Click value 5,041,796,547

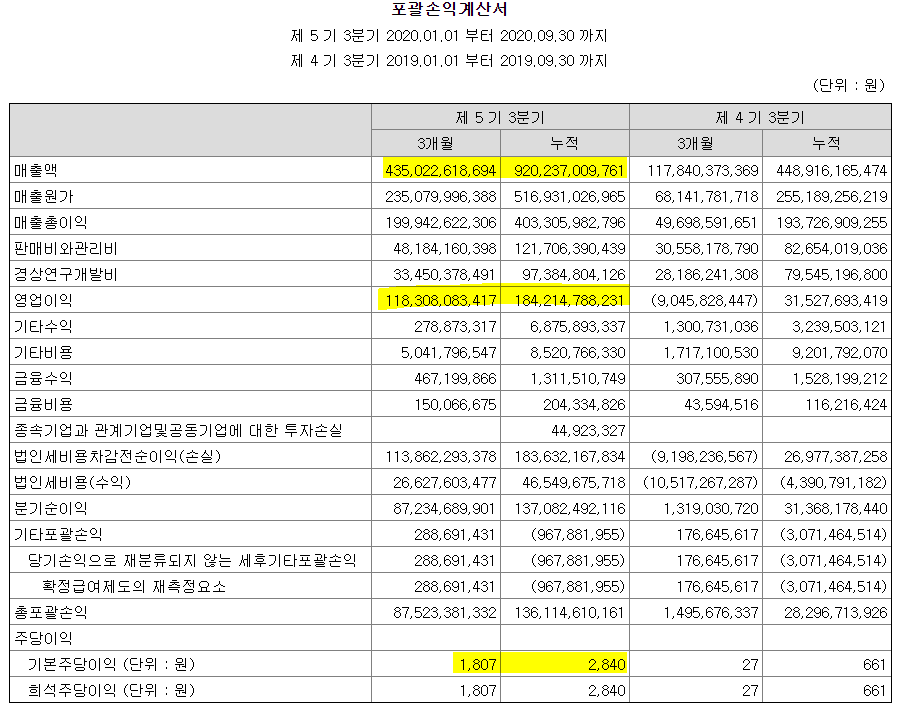[449, 352]
